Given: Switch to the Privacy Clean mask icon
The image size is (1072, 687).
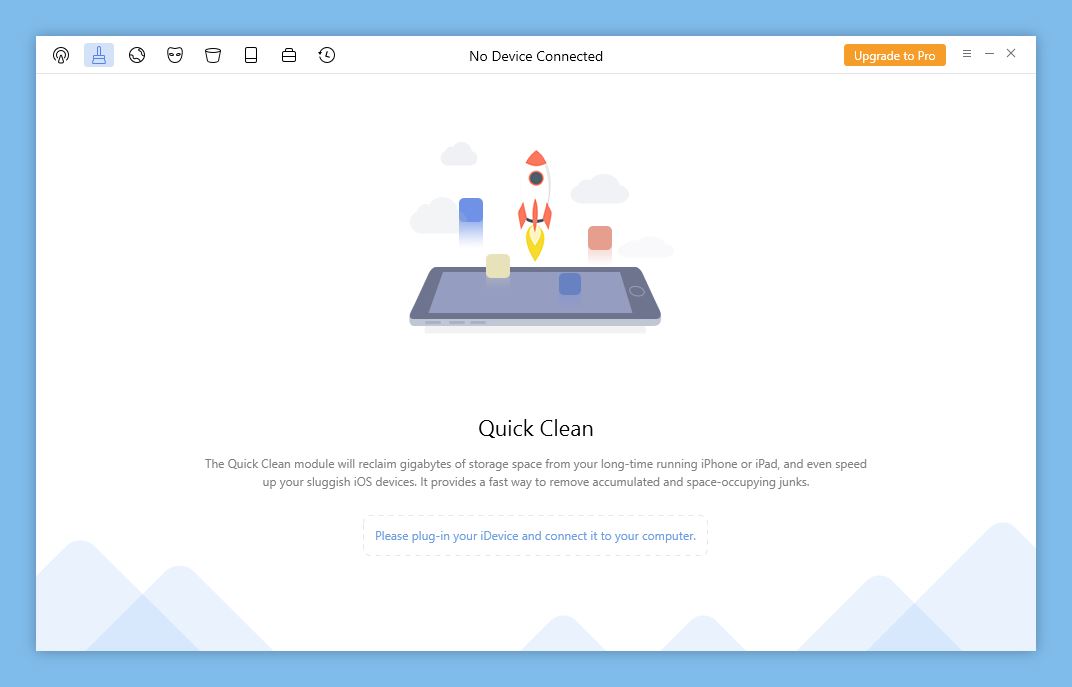Looking at the screenshot, I should click(175, 56).
